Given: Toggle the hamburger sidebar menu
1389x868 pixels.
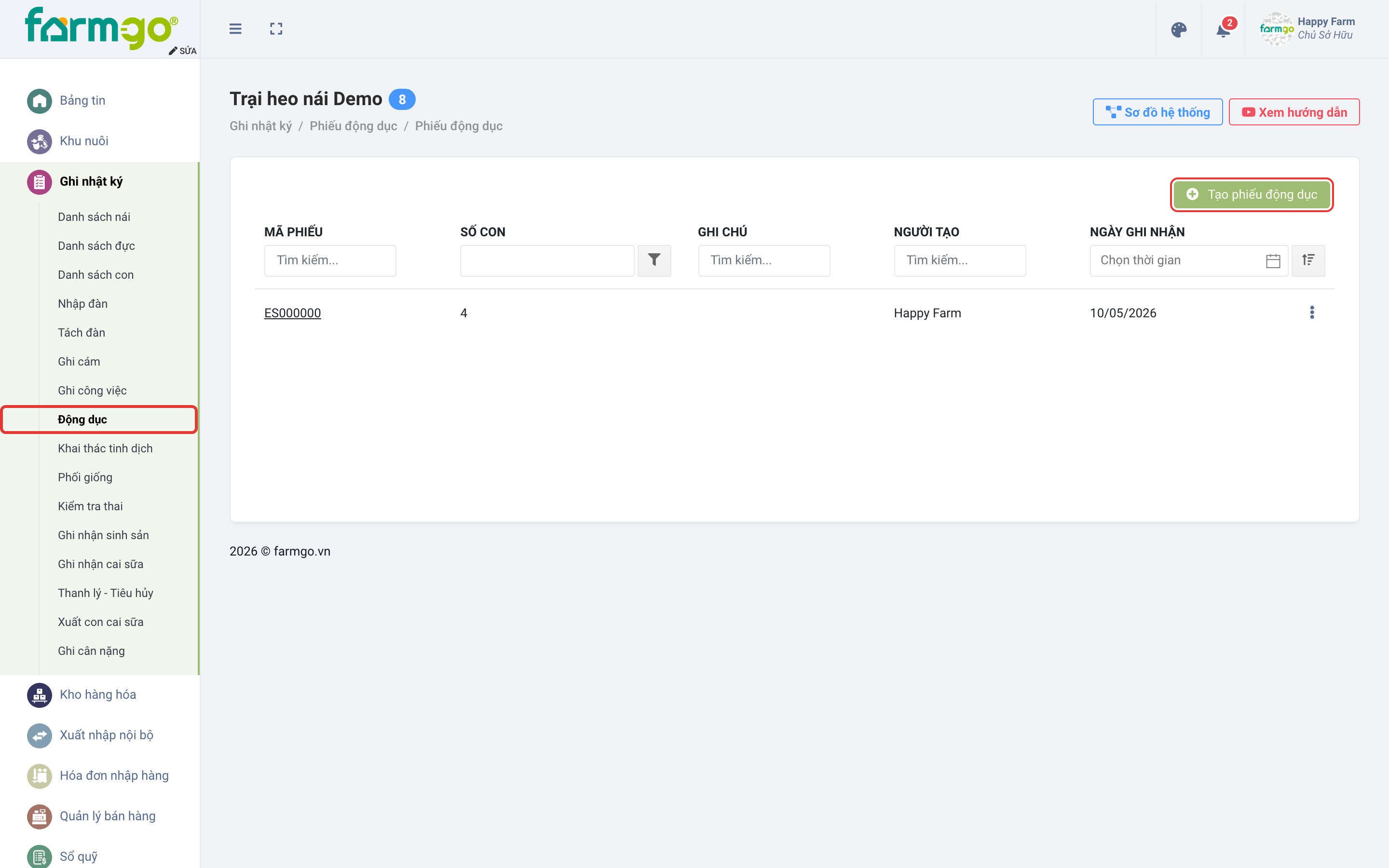Looking at the screenshot, I should [x=235, y=29].
